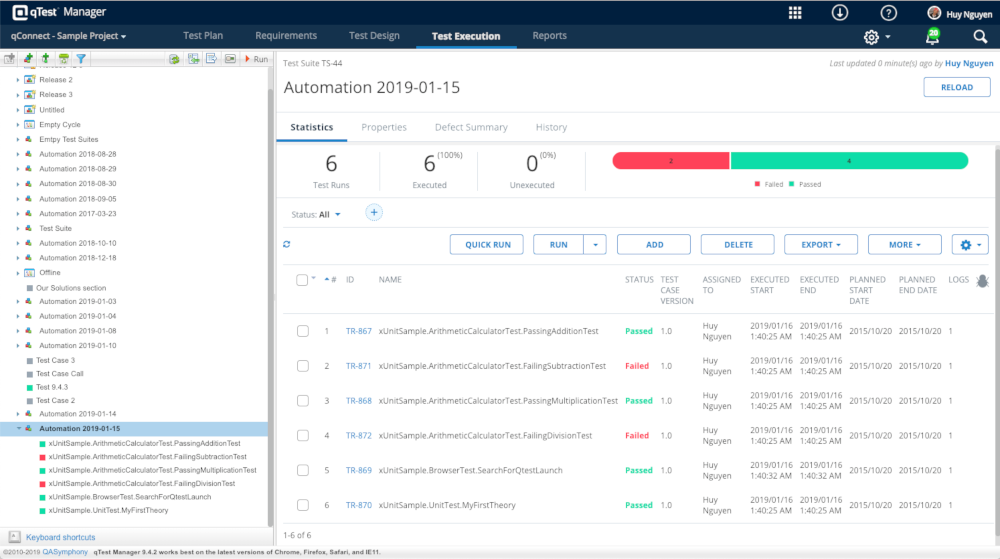
Task: Click the refresh icon above test run table
Action: pos(287,244)
